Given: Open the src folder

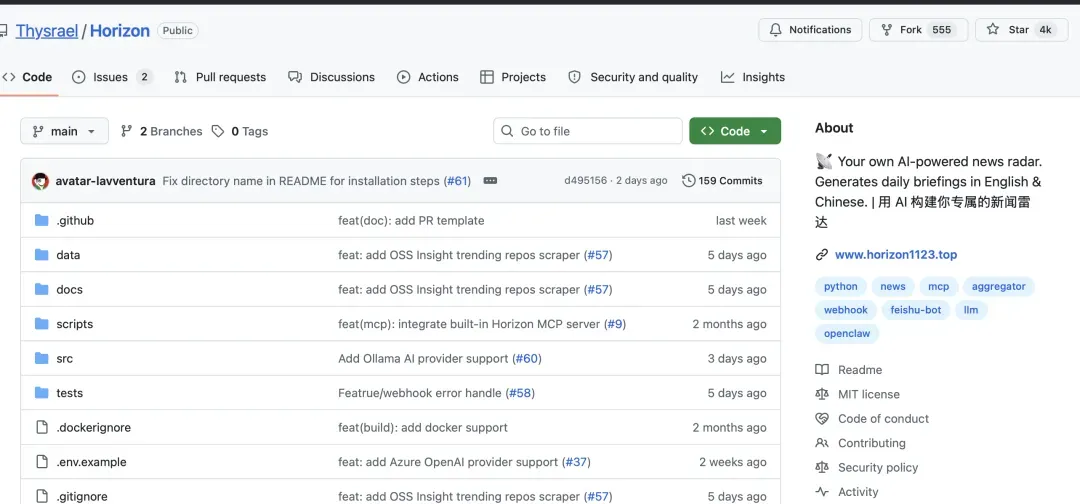Looking at the screenshot, I should [x=65, y=359].
